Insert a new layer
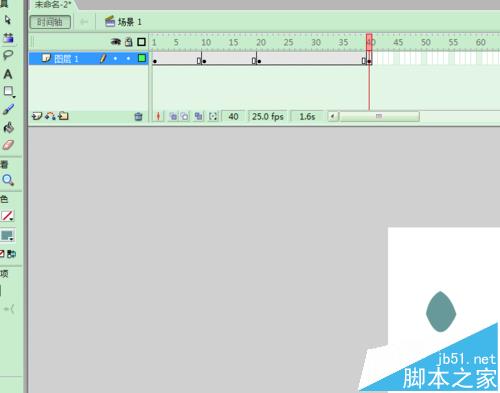The width and height of the screenshot is (500, 393). (x=37, y=116)
